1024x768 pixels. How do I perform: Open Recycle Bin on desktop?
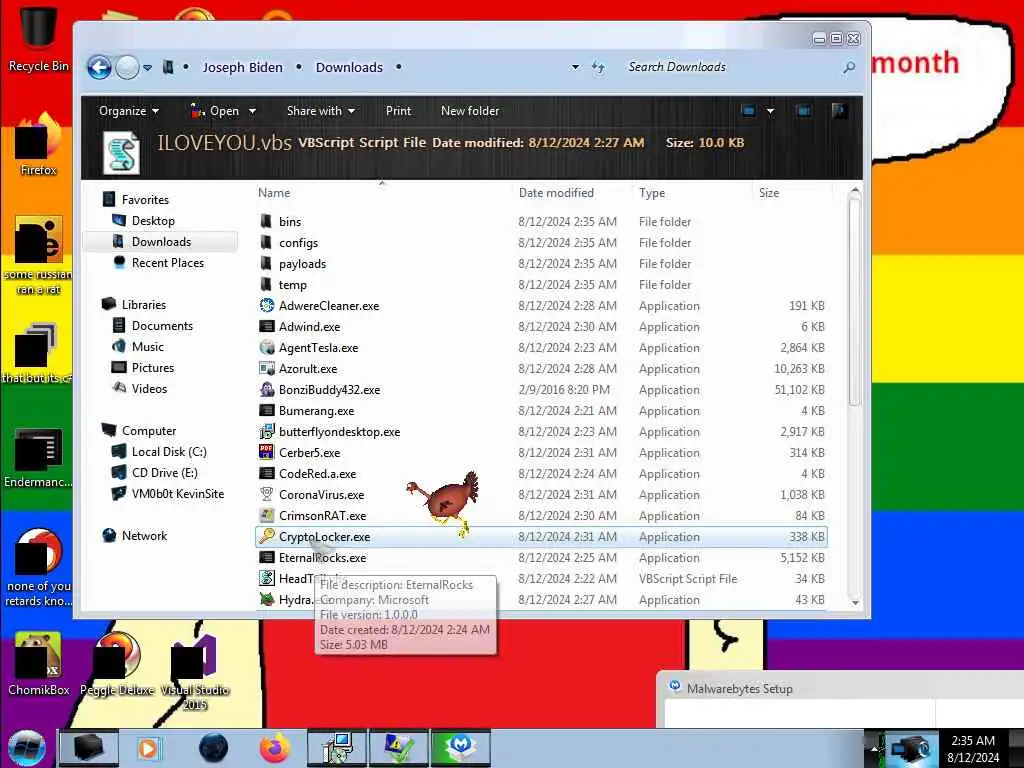click(37, 37)
